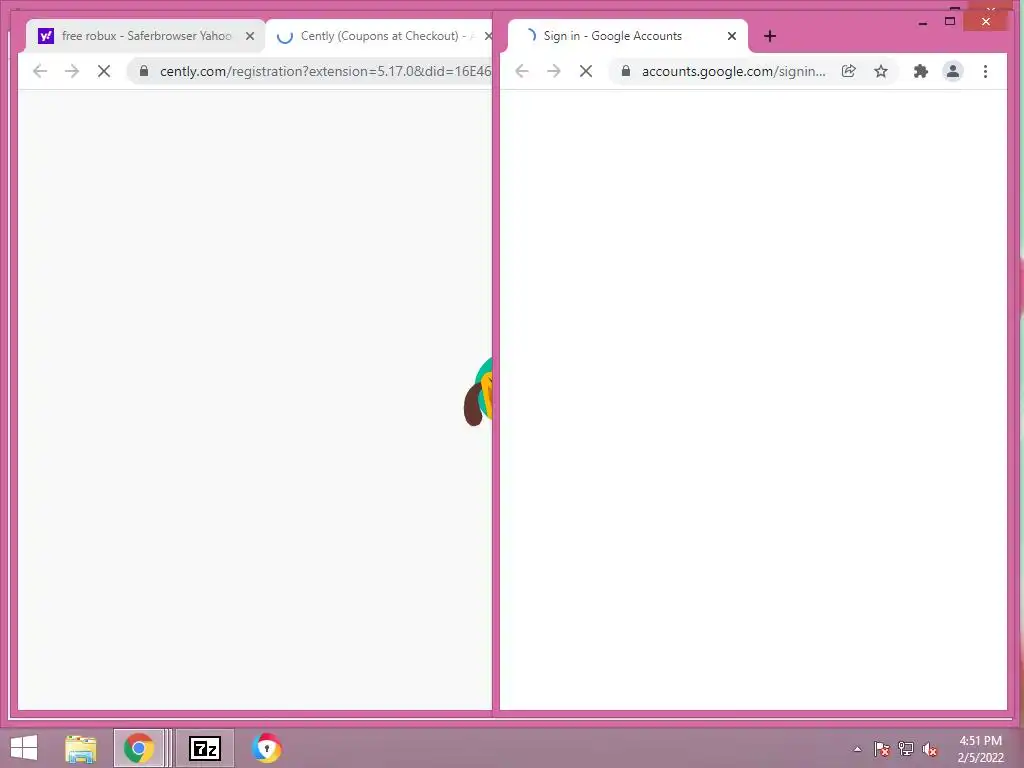1024x768 pixels.
Task: Minimize the Google Accounts Chrome window
Action: pyautogui.click(x=923, y=22)
